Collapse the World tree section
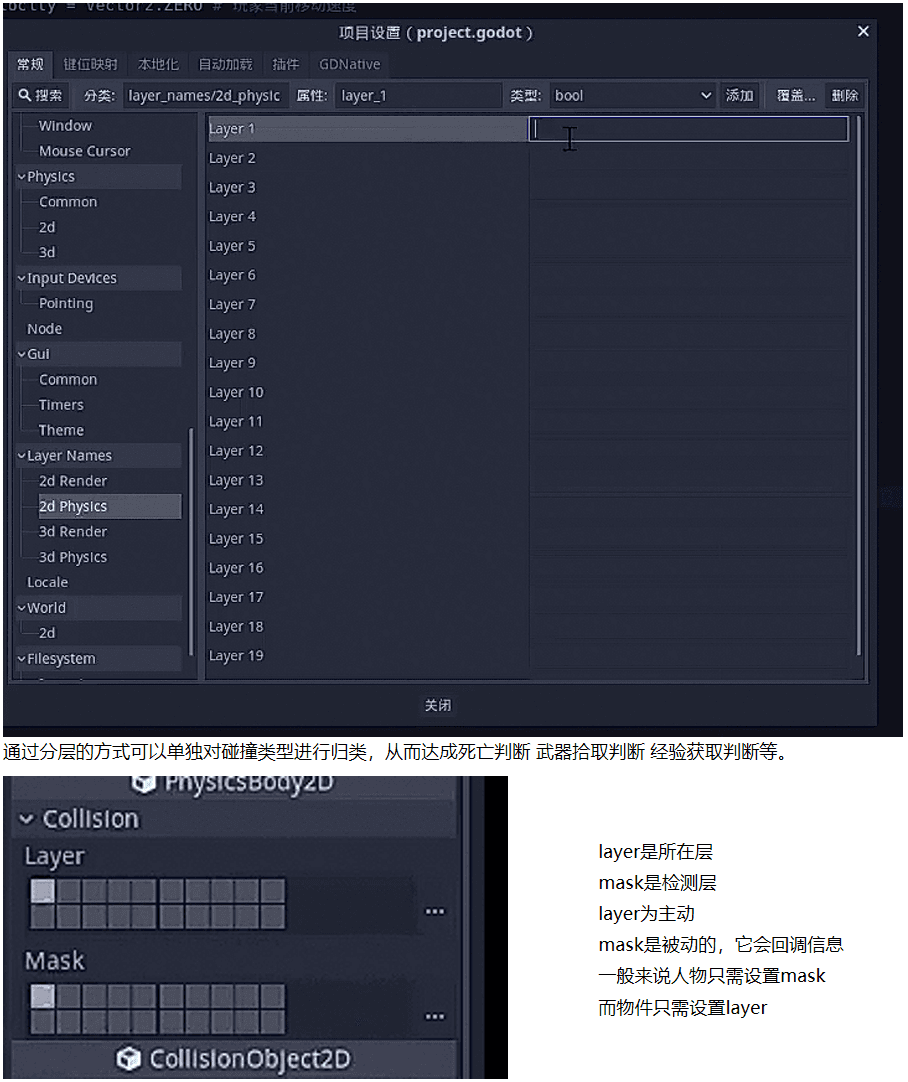The width and height of the screenshot is (908, 1082). (21, 608)
